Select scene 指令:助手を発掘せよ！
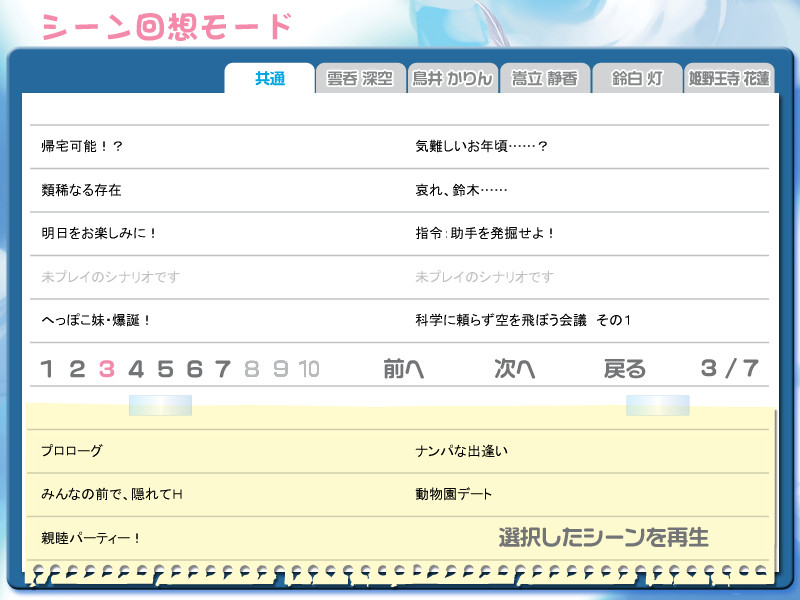Viewport: 800px width, 600px height. coord(485,233)
